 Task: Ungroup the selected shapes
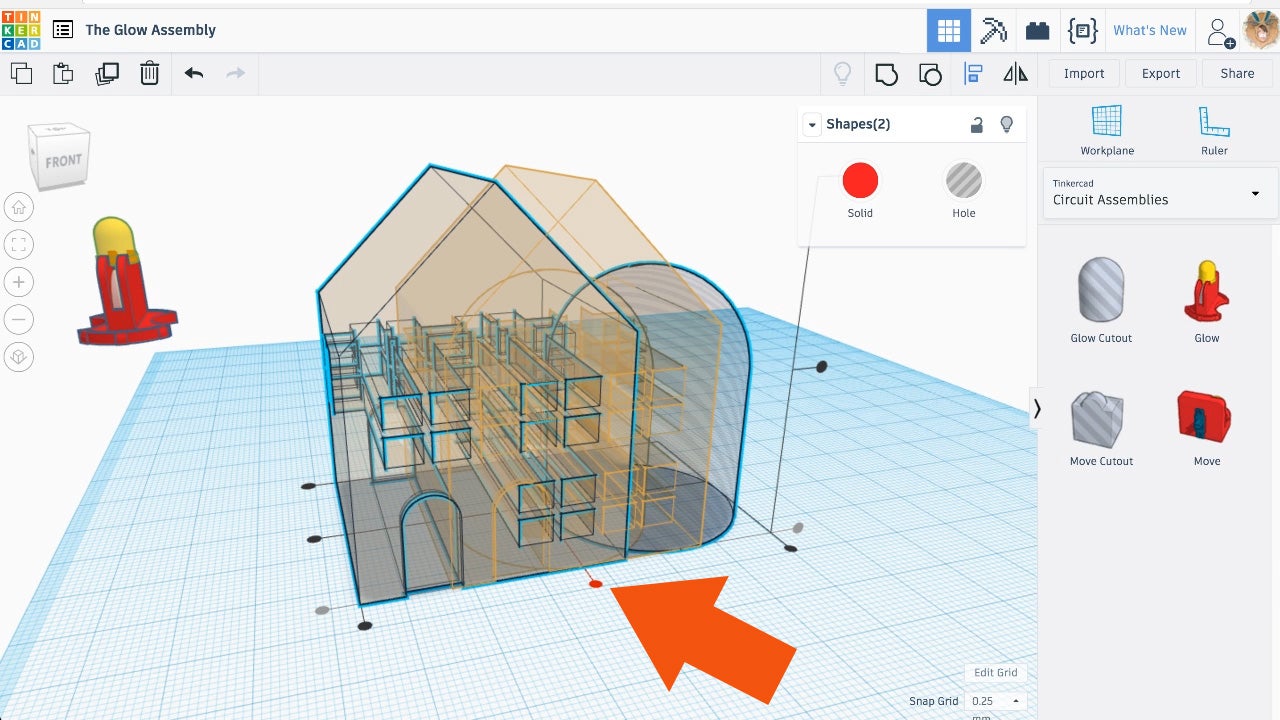point(930,73)
